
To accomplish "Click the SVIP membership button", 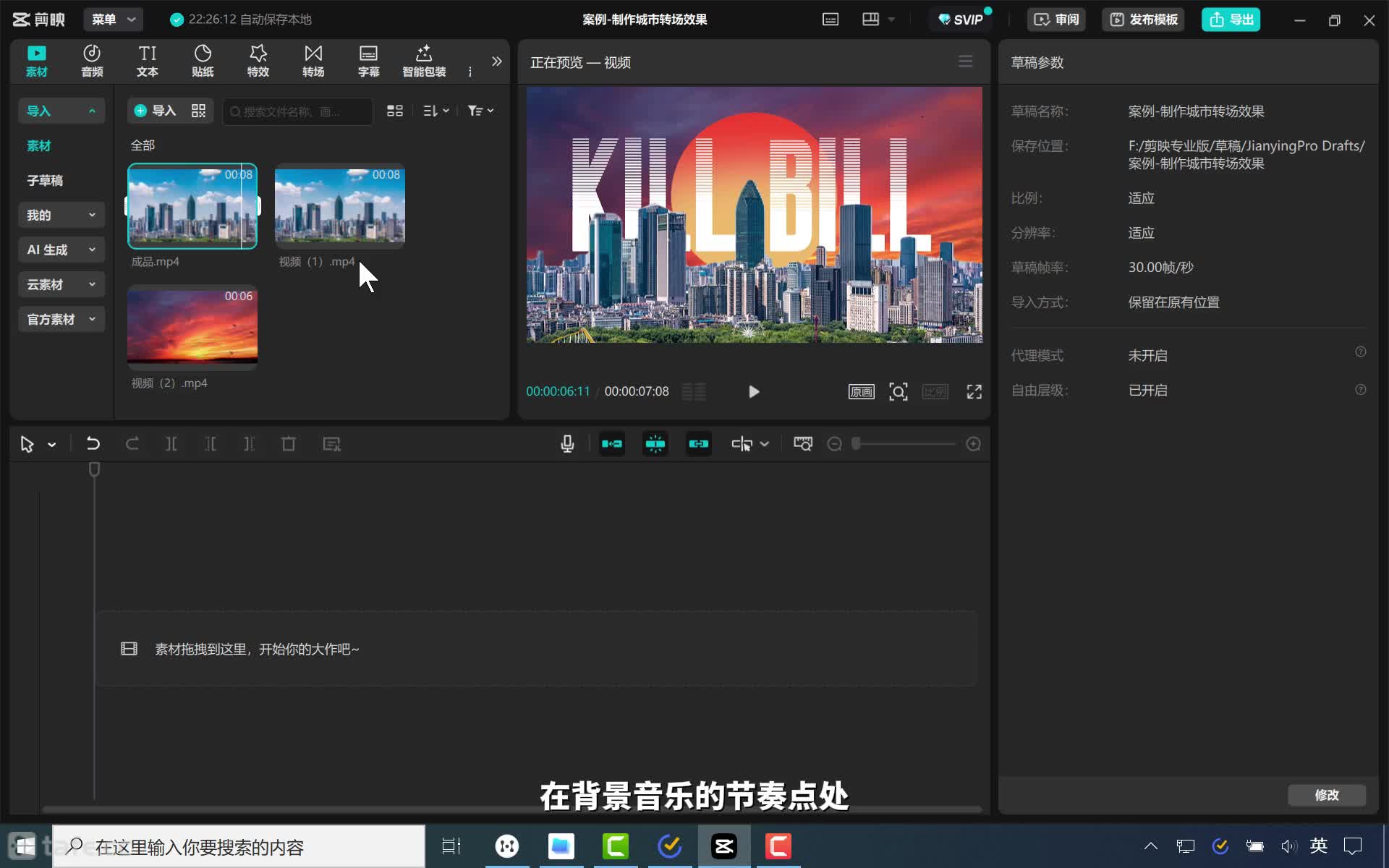I will pos(961,20).
